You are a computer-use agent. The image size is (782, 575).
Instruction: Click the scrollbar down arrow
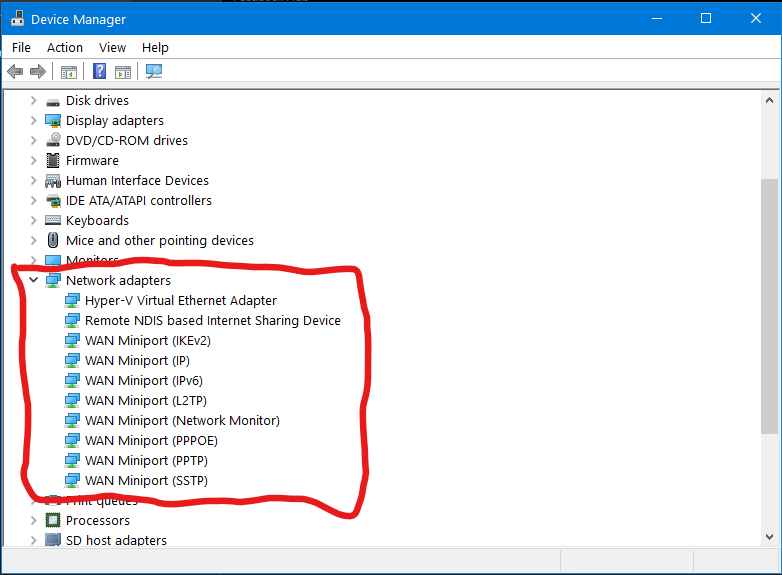point(770,537)
